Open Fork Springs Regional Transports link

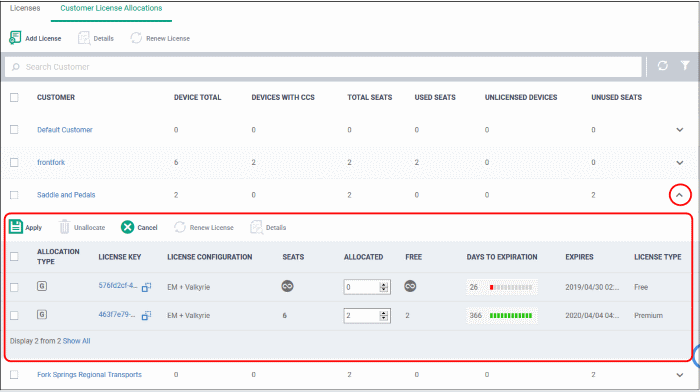89,375
